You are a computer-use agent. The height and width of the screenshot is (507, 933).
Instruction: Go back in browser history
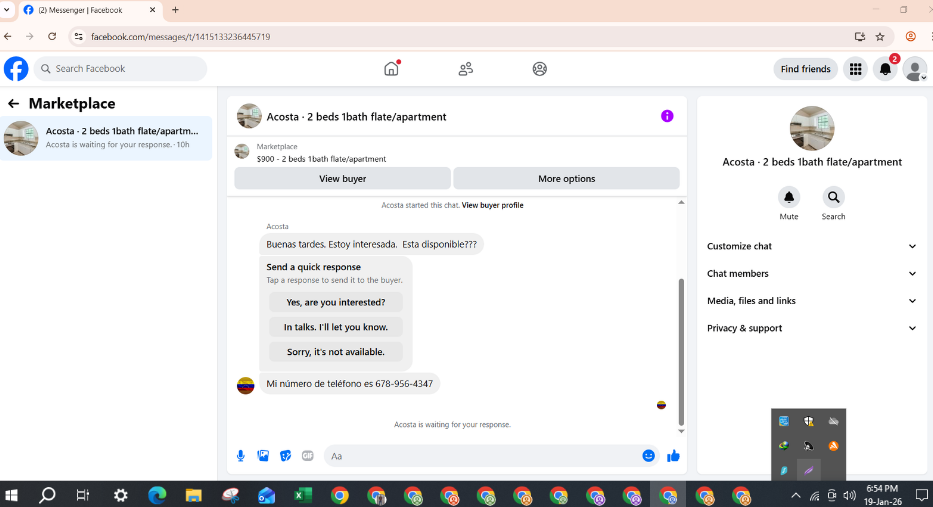pyautogui.click(x=8, y=37)
